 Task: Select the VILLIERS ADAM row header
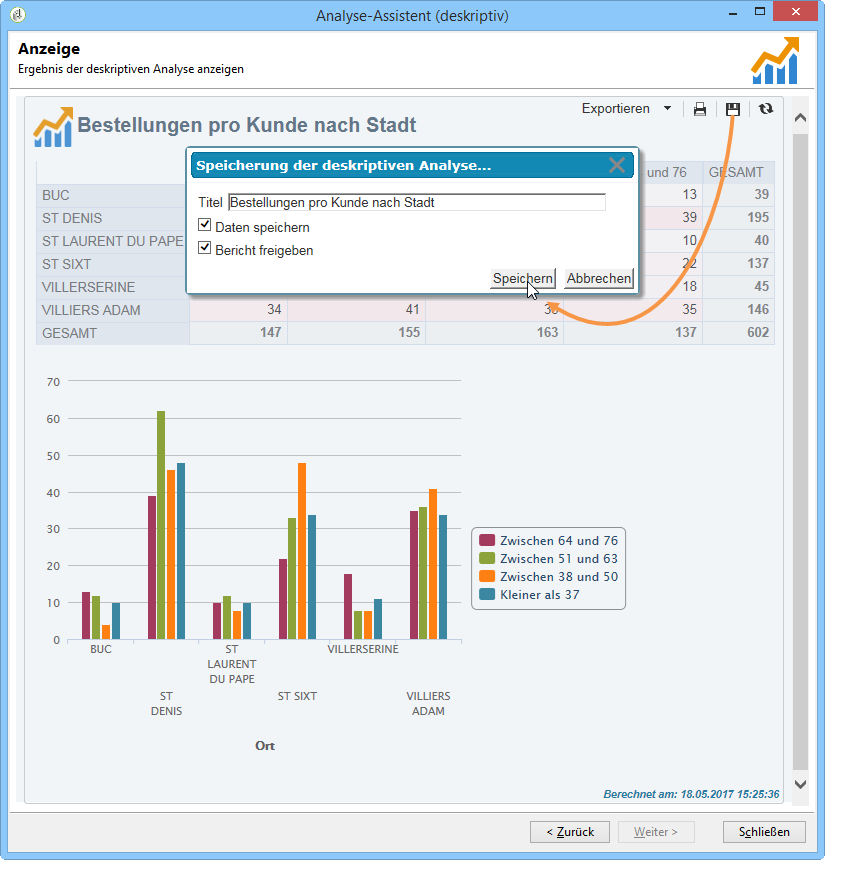tap(112, 310)
